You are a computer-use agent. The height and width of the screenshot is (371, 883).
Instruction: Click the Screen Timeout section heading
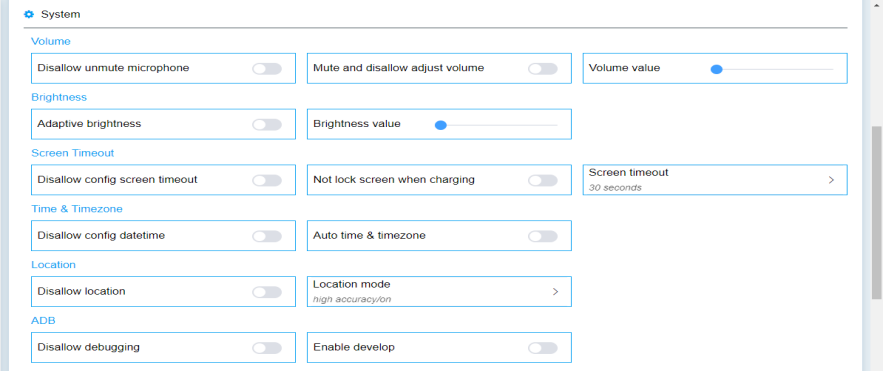tap(73, 153)
